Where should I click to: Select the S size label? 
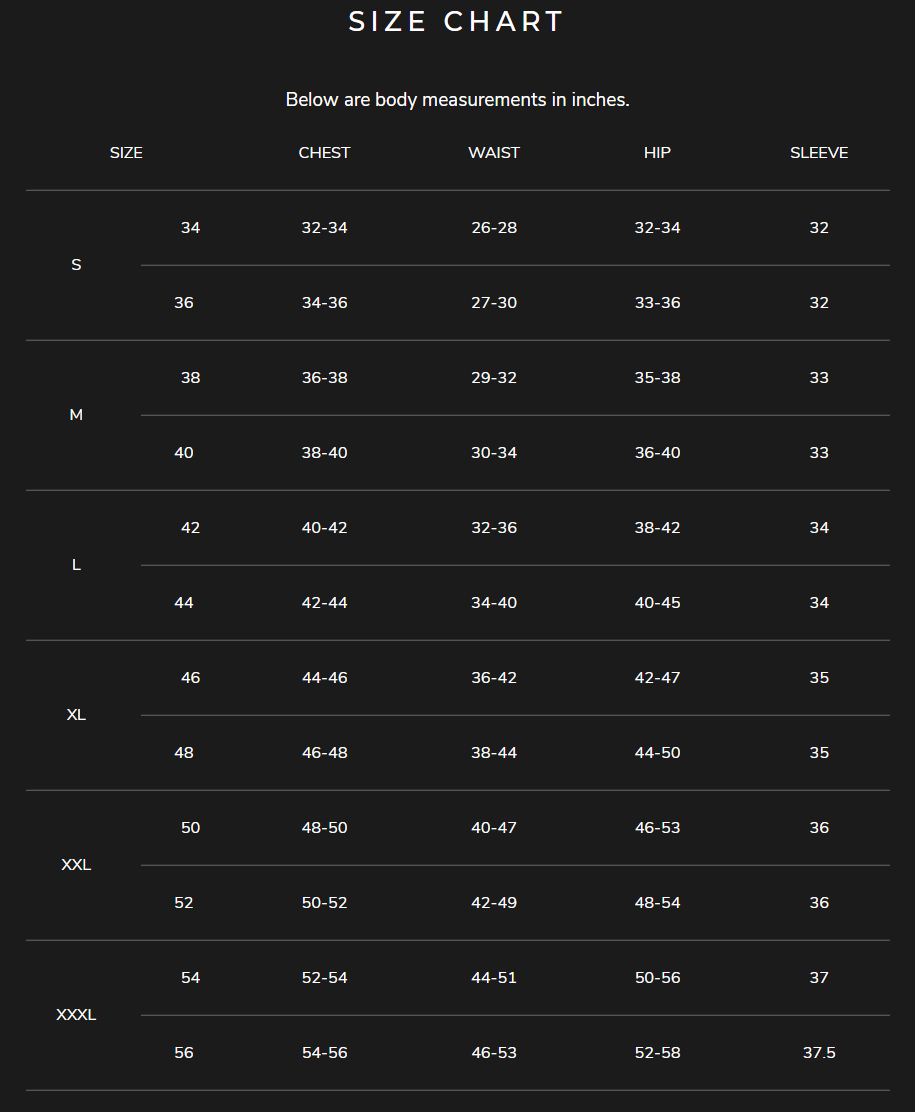click(76, 265)
